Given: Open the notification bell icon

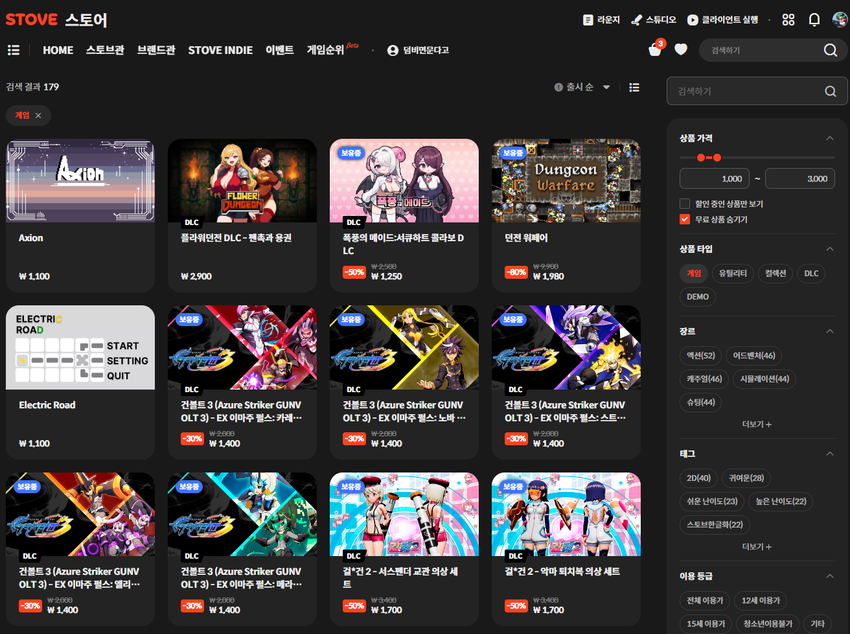Looking at the screenshot, I should 814,20.
